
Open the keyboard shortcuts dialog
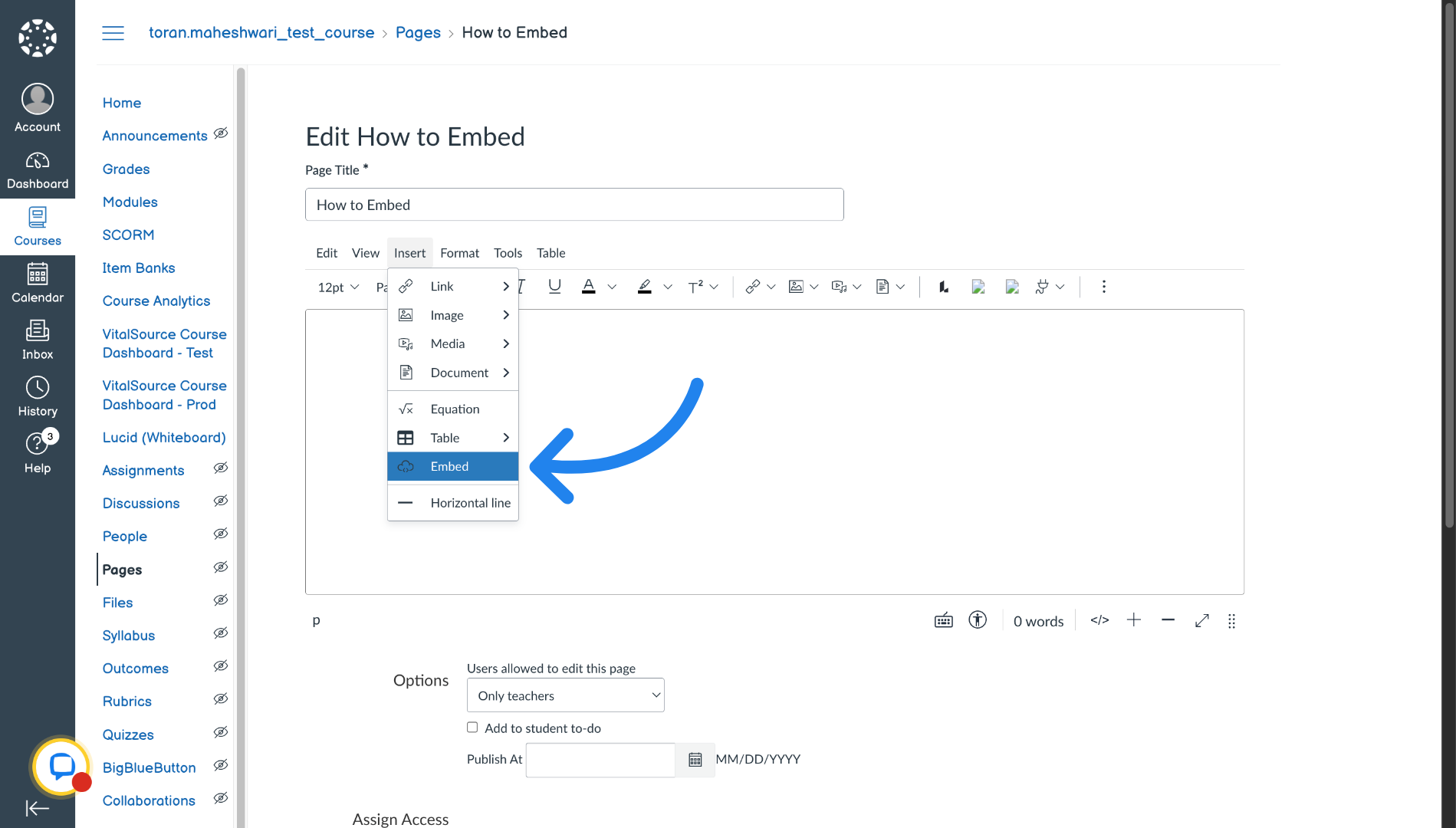944,621
